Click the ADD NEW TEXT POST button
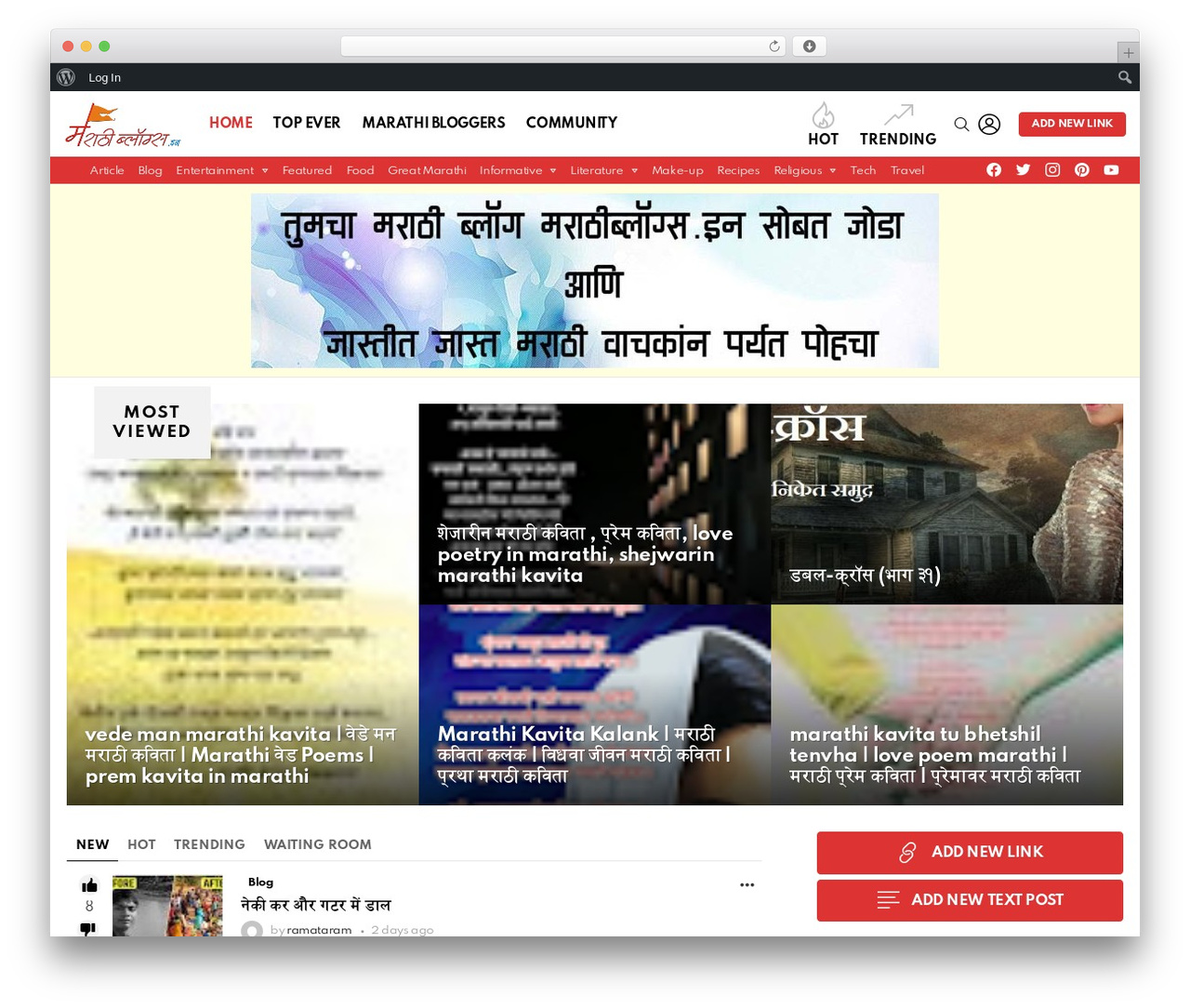 pyautogui.click(x=970, y=900)
